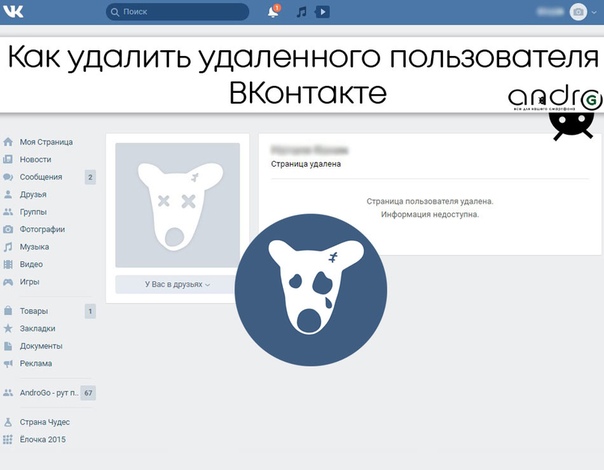604x470 pixels.
Task: Click the blurred deleted user name
Action: [x=309, y=150]
